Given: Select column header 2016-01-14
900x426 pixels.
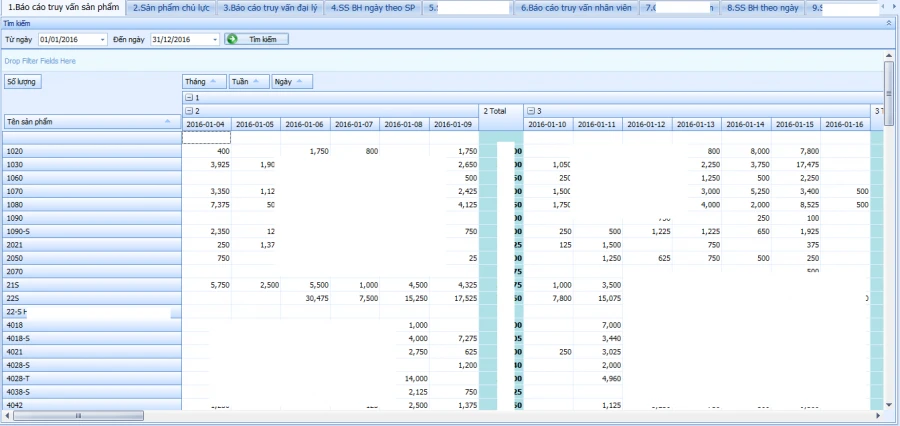Looking at the screenshot, I should click(746, 124).
